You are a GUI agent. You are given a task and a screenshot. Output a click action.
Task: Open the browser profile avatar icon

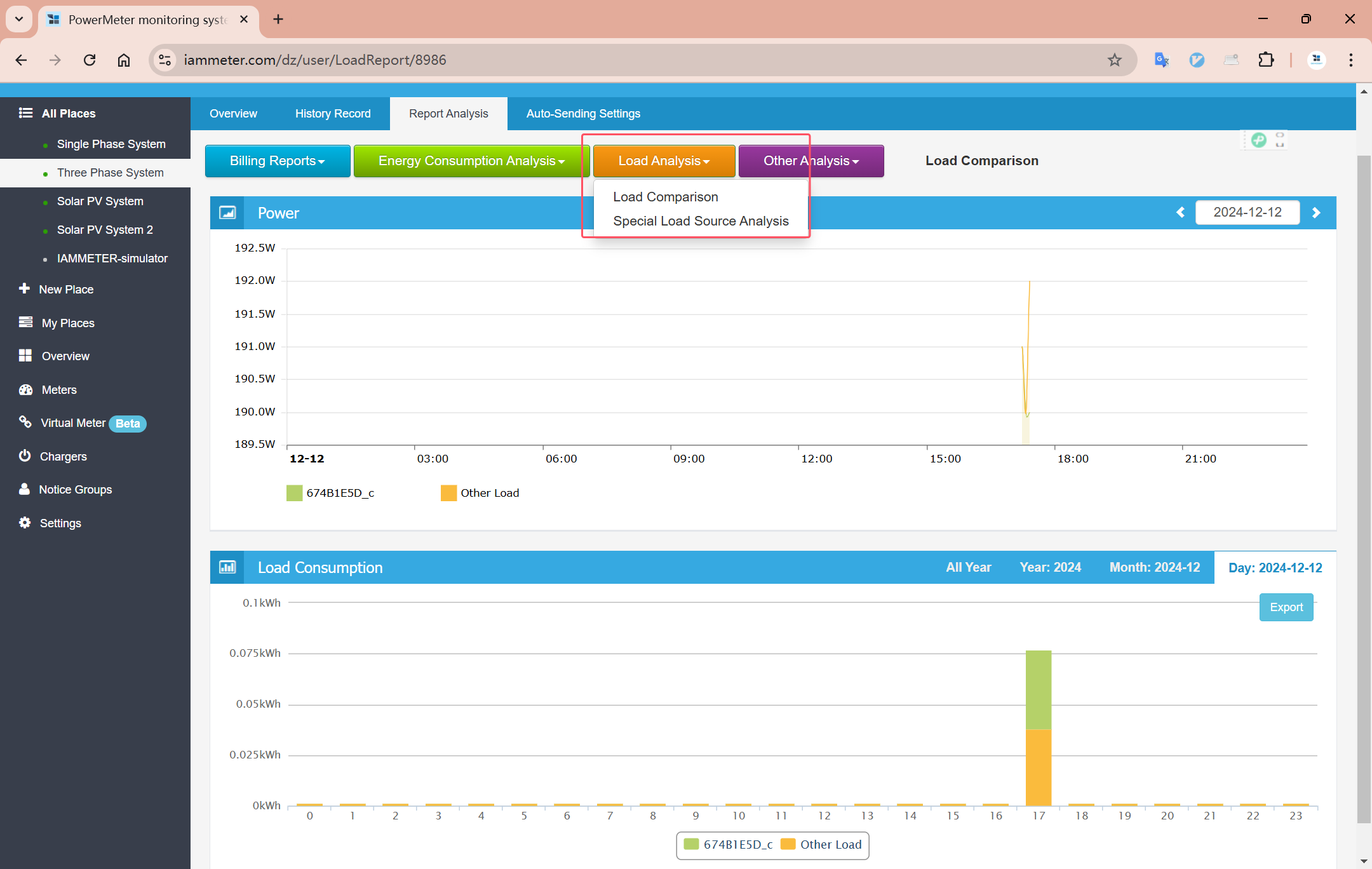coord(1317,60)
